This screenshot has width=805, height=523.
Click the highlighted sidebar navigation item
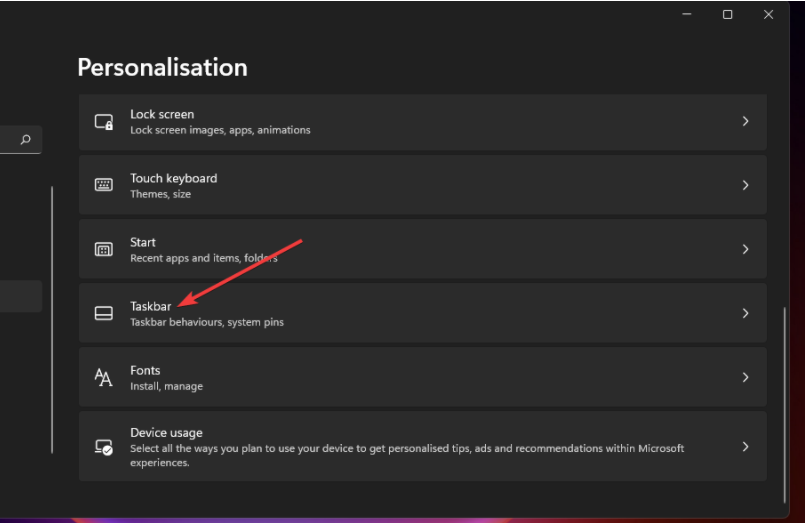[21, 296]
